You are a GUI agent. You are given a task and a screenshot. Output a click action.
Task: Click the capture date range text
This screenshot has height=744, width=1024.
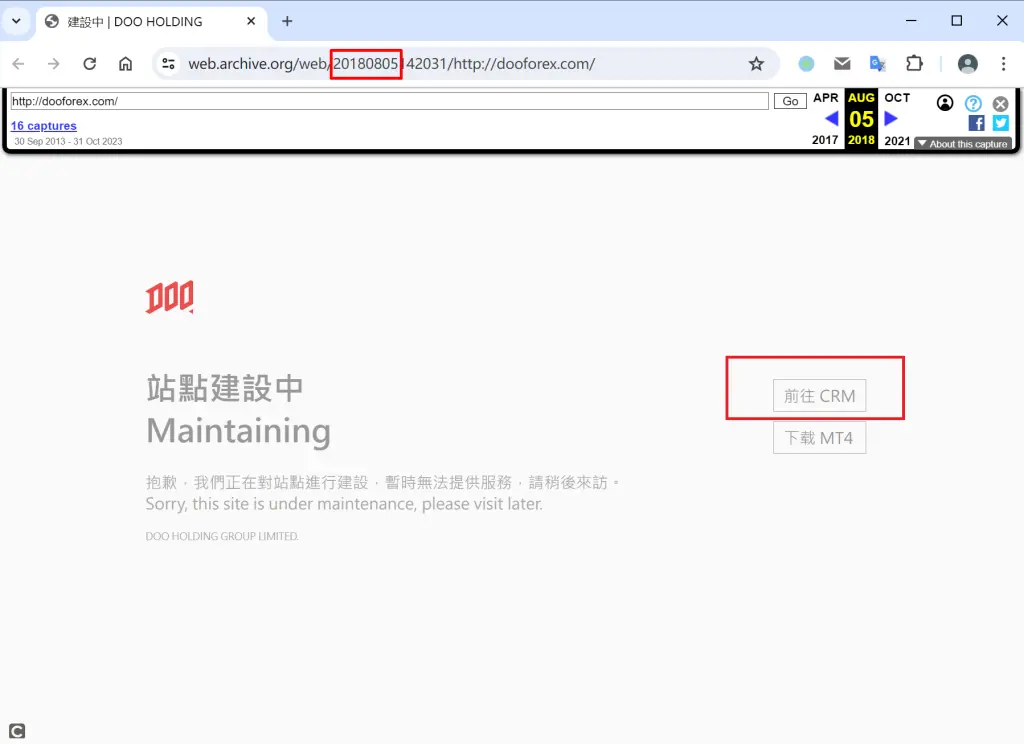coord(69,141)
